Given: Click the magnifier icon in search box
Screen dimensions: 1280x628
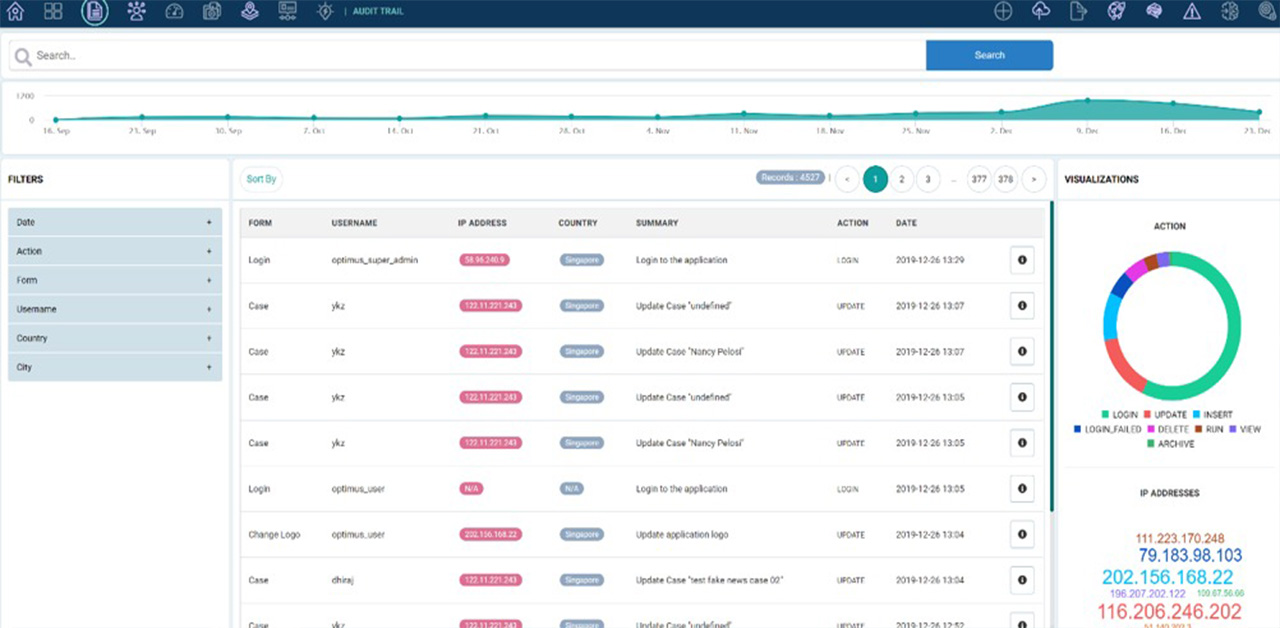Looking at the screenshot, I should click(23, 56).
